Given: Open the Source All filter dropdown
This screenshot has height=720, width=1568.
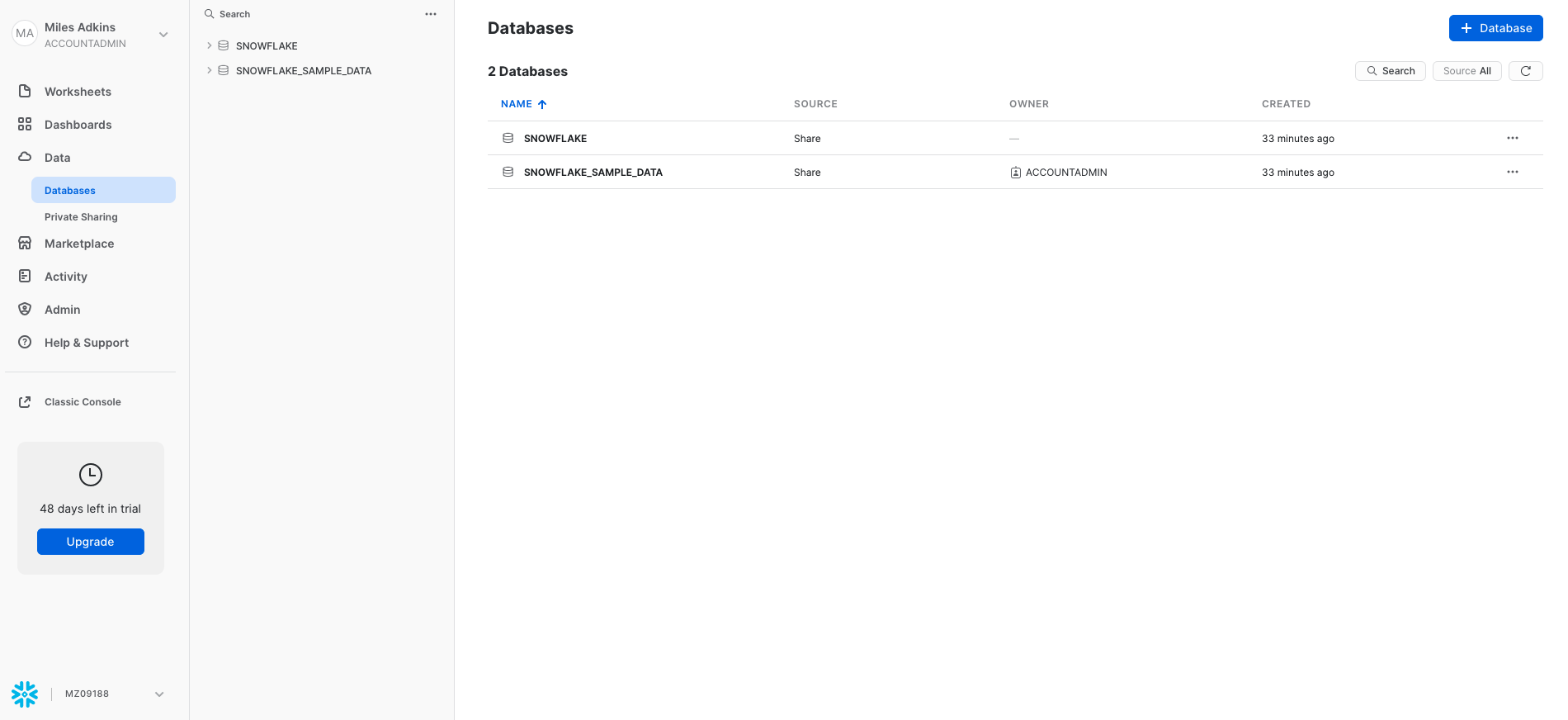Looking at the screenshot, I should (x=1466, y=71).
